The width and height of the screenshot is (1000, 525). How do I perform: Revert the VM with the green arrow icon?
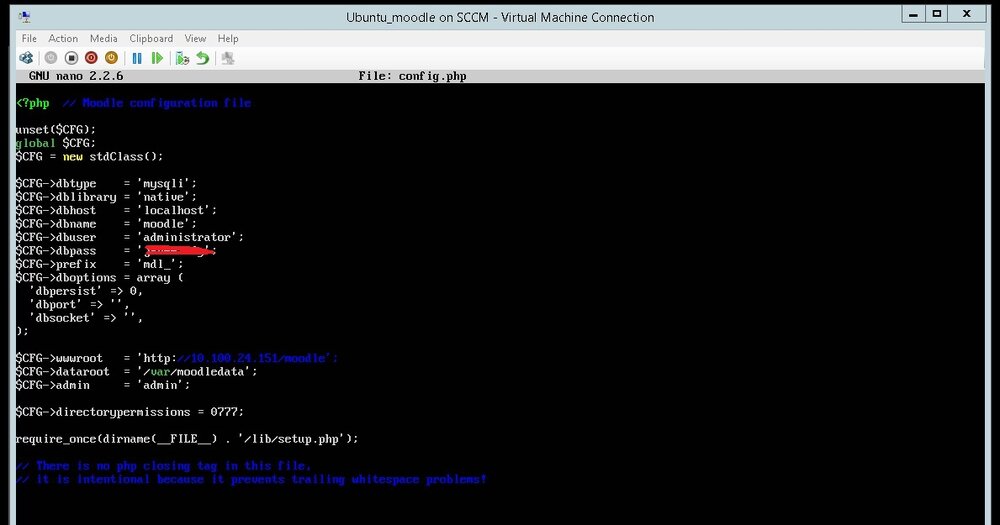coord(203,58)
